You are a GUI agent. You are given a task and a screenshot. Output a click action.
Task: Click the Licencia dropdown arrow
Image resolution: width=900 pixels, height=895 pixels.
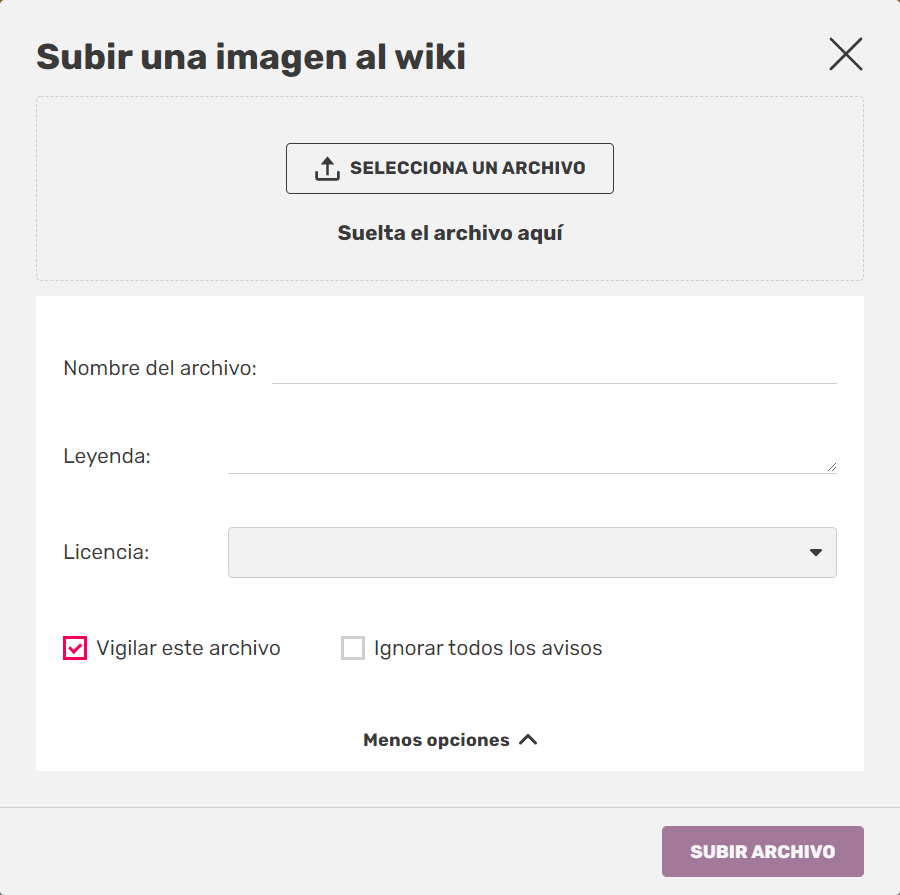tap(816, 552)
